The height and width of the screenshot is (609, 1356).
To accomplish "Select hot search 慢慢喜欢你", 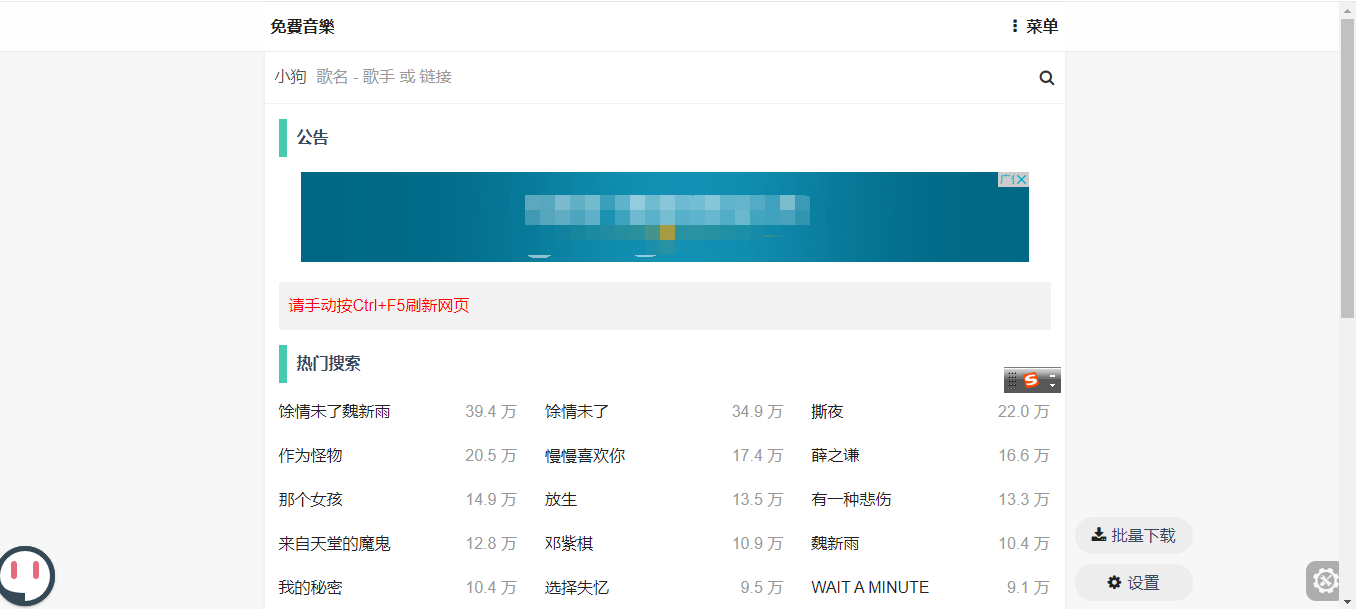I will click(585, 455).
